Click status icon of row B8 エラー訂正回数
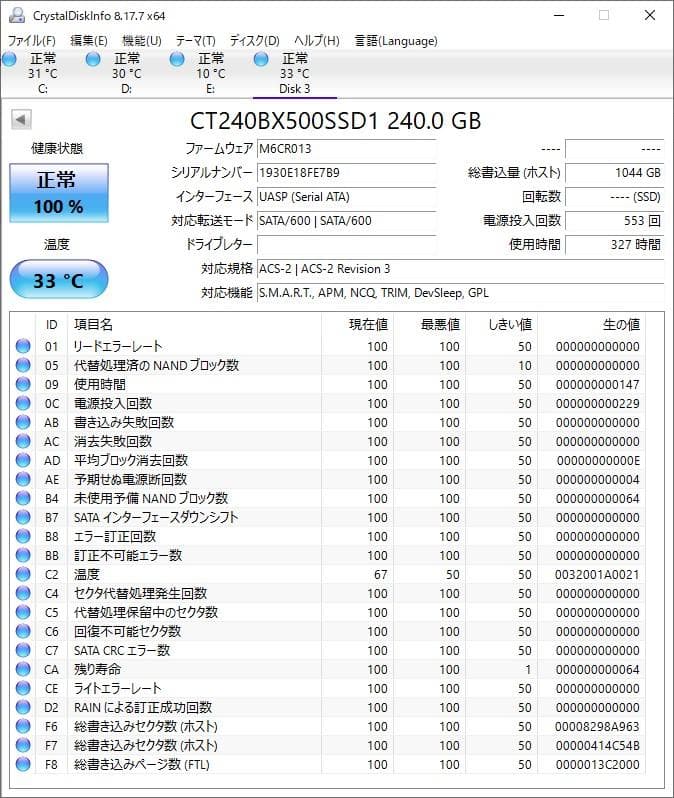 pos(23,536)
